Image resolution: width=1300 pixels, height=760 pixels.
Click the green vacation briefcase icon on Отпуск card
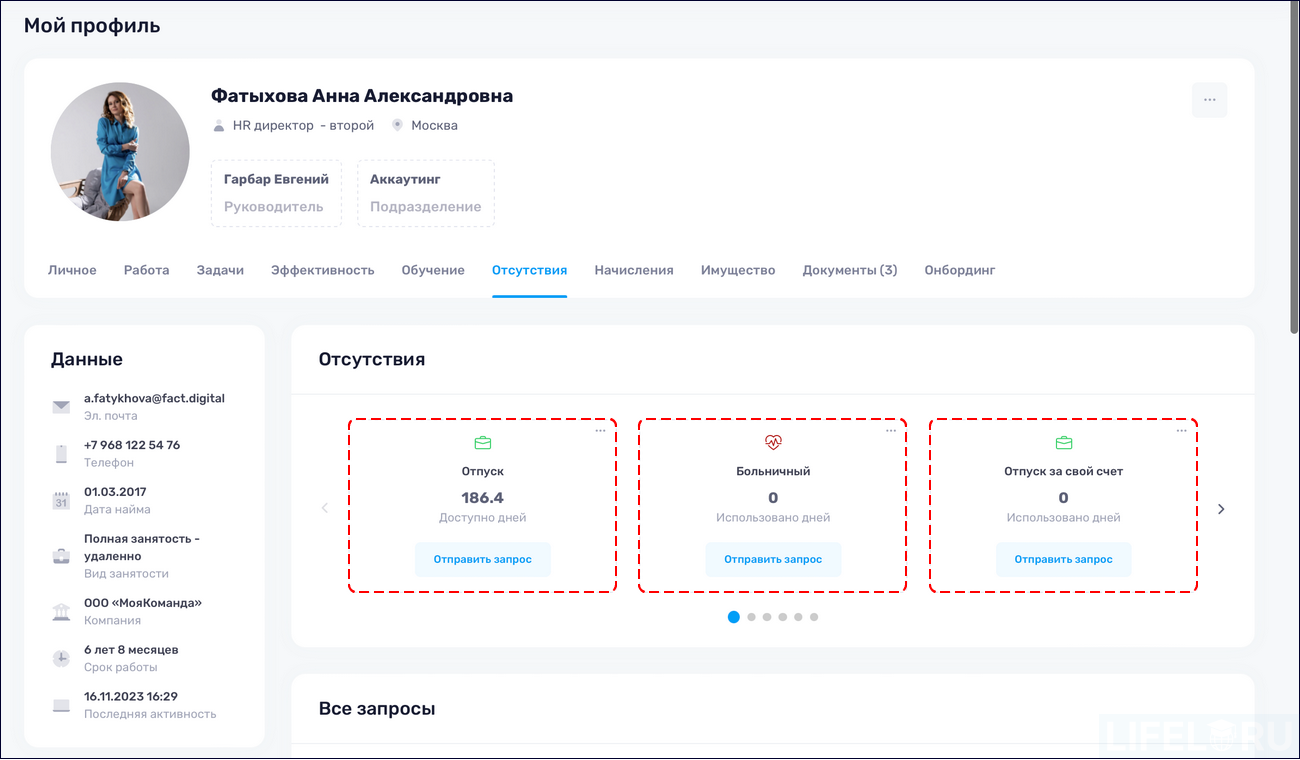point(483,441)
